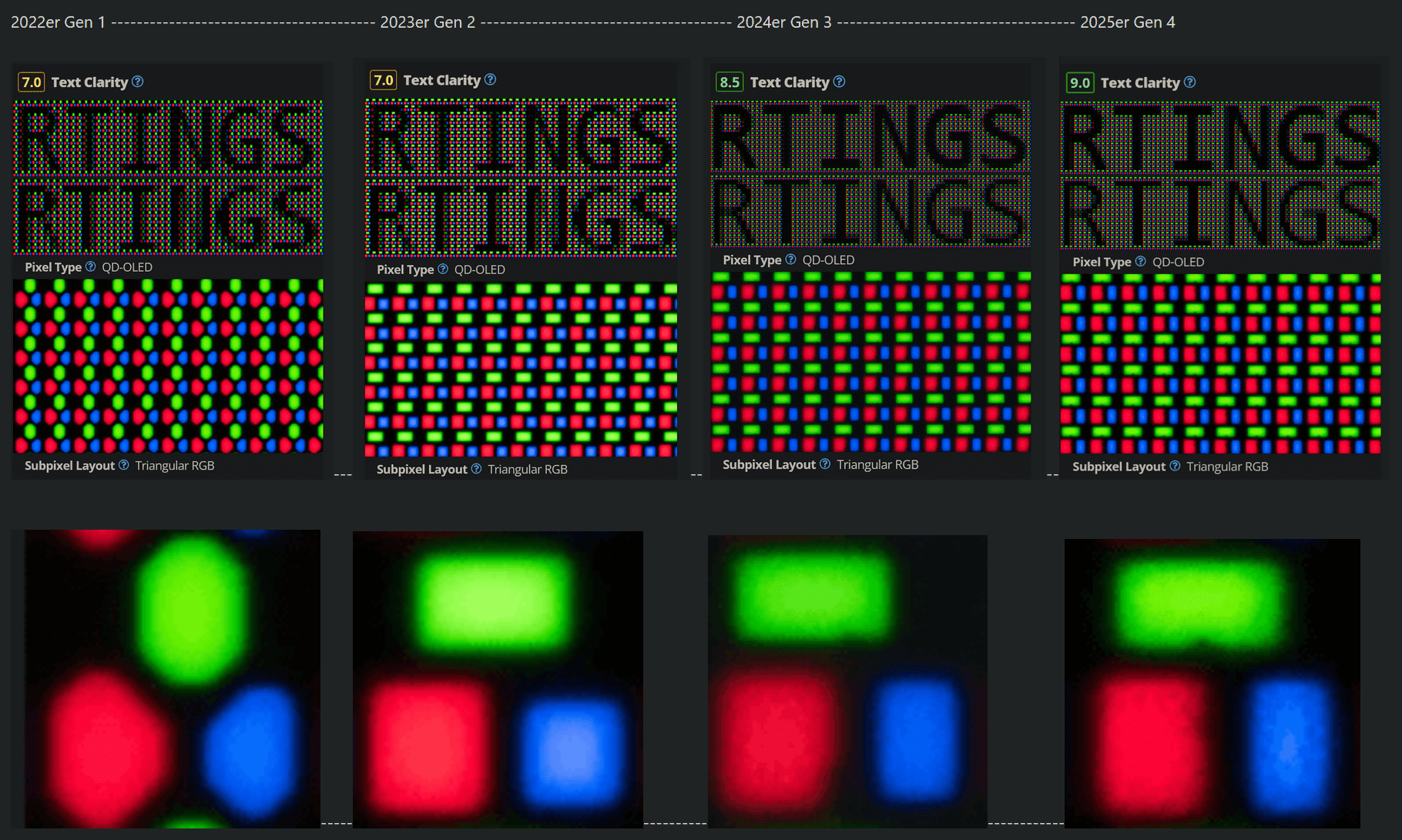The width and height of the screenshot is (1402, 840).
Task: Click 'Triangular RGB' value in Gen 3 column
Action: (877, 465)
